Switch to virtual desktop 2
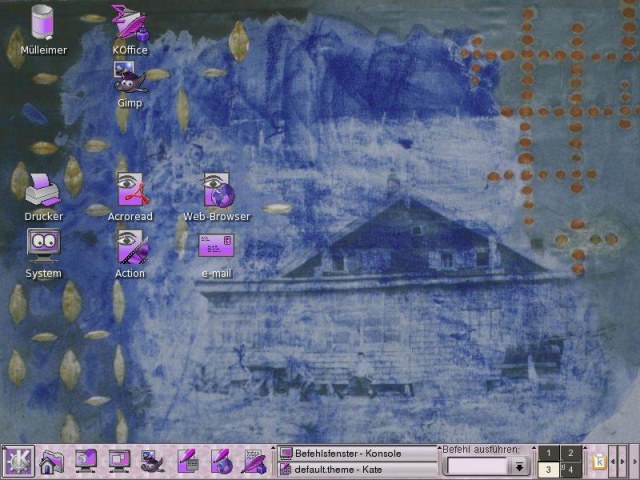This screenshot has width=640, height=480. click(x=571, y=453)
